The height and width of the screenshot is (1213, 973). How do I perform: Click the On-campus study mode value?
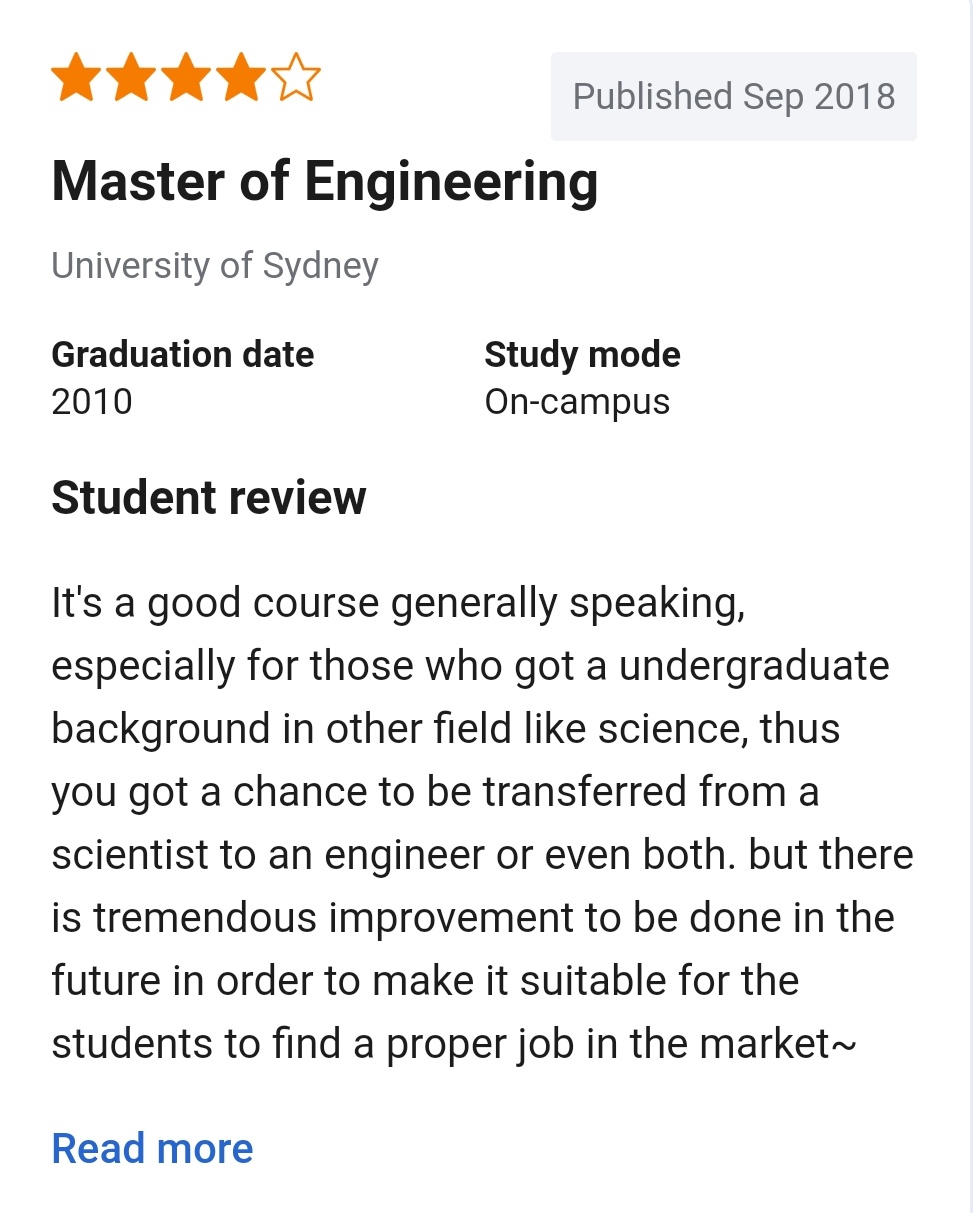(577, 402)
